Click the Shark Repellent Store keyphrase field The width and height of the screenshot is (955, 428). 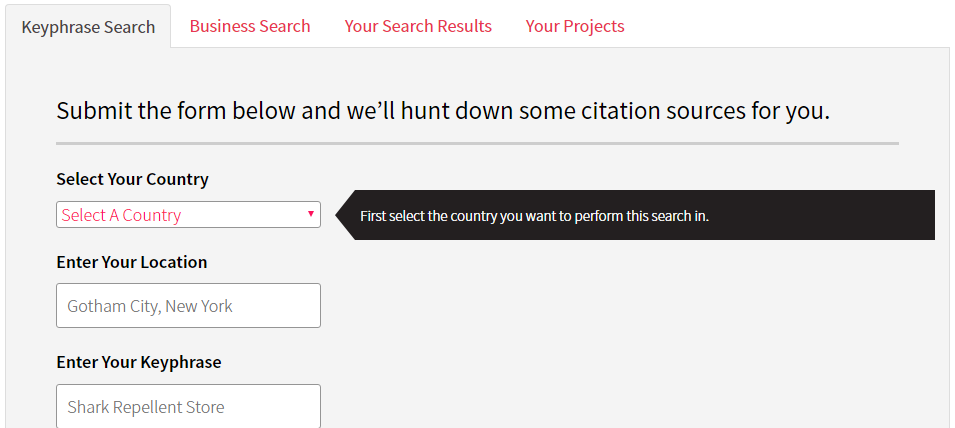188,407
